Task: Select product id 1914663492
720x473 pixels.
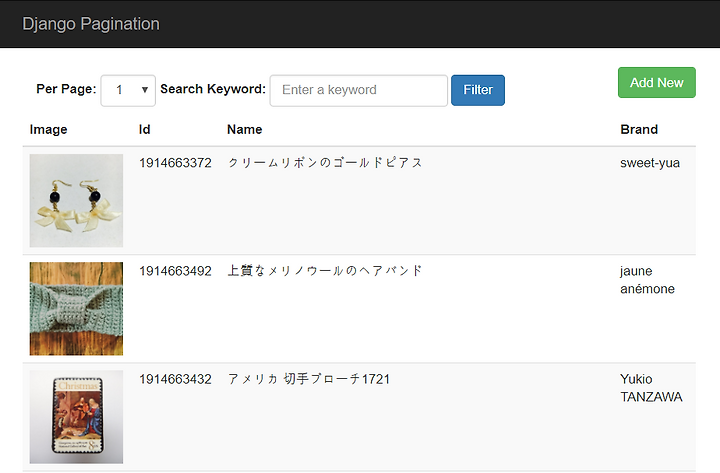Action: [175, 271]
